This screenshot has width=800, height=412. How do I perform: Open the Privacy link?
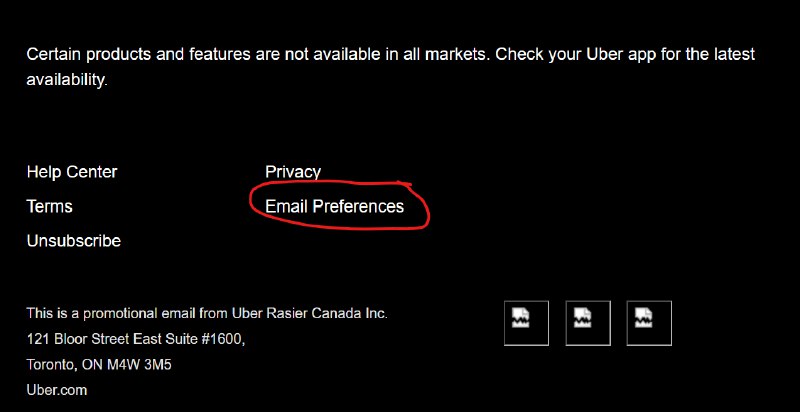pyautogui.click(x=293, y=172)
